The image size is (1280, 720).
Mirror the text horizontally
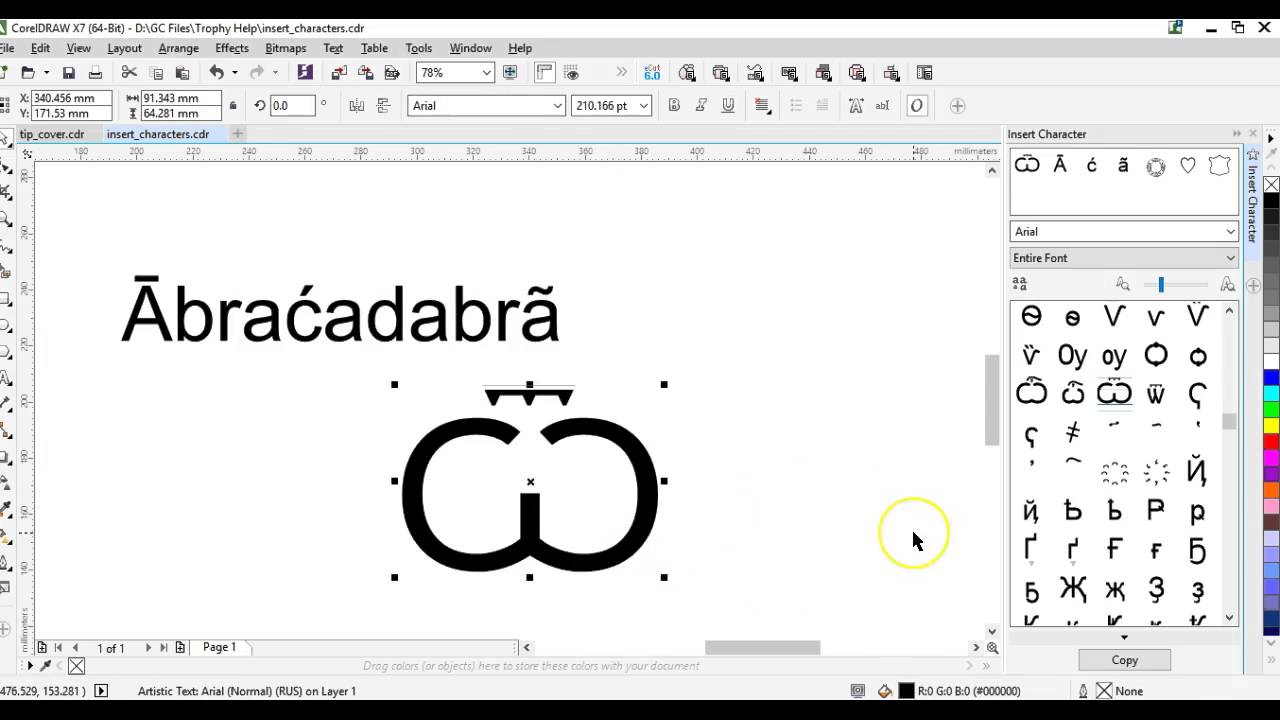click(x=356, y=106)
